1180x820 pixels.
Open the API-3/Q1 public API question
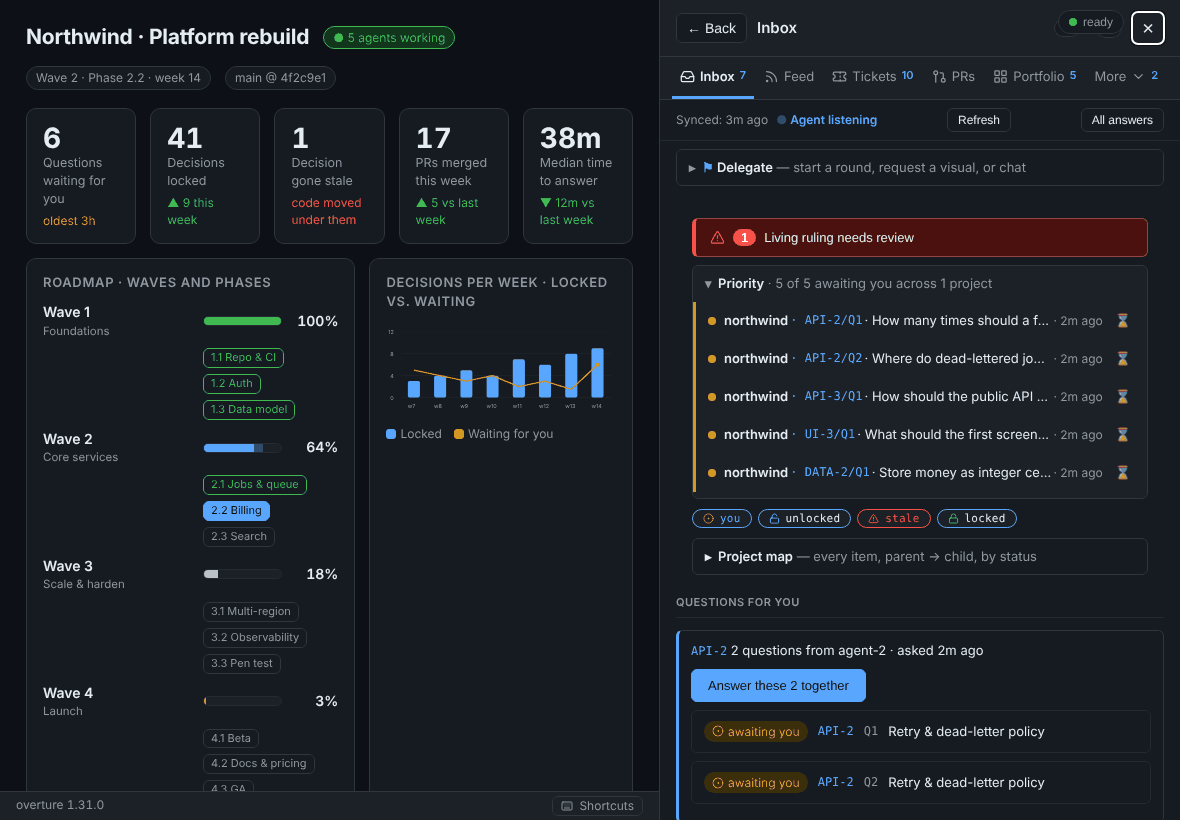920,396
